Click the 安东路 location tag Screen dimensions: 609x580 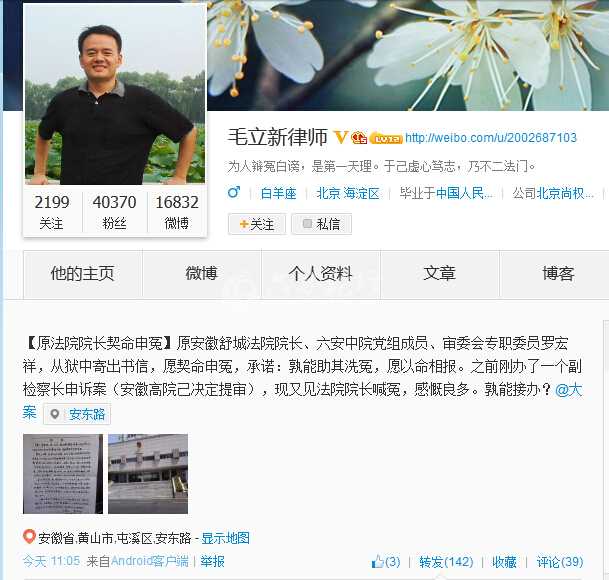pos(77,414)
